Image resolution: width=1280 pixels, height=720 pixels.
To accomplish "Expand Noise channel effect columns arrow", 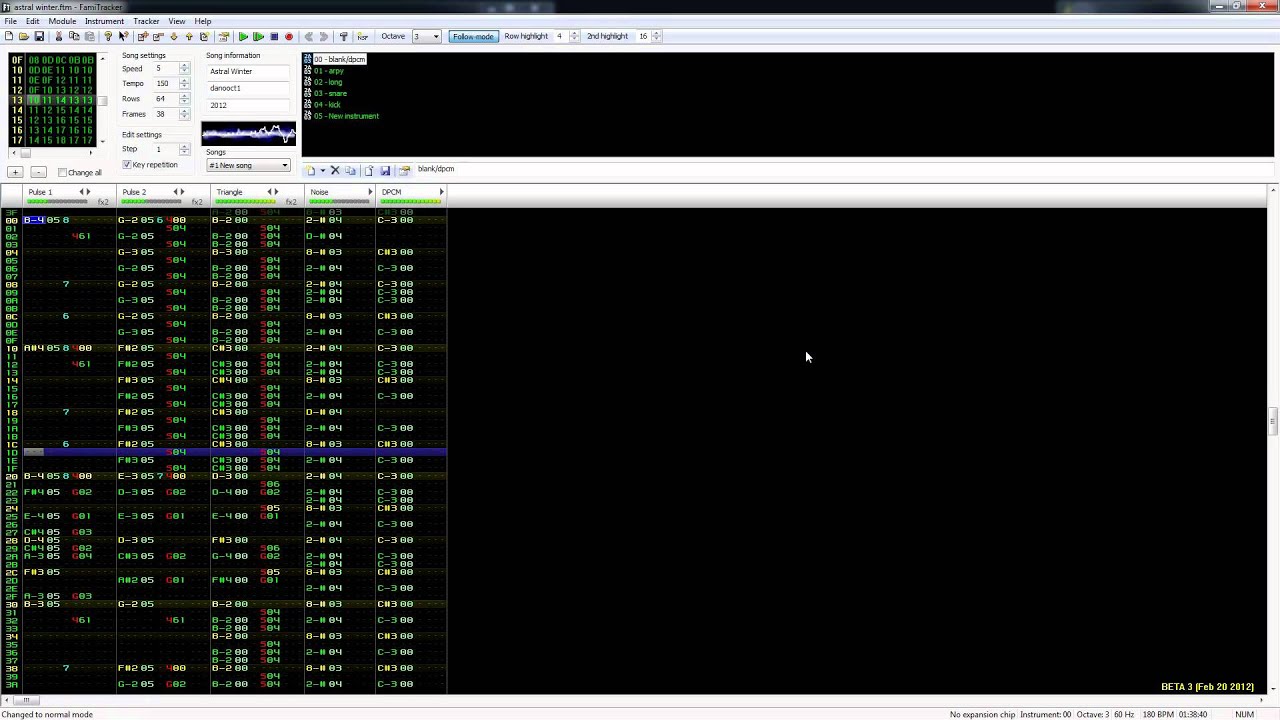I will (370, 192).
